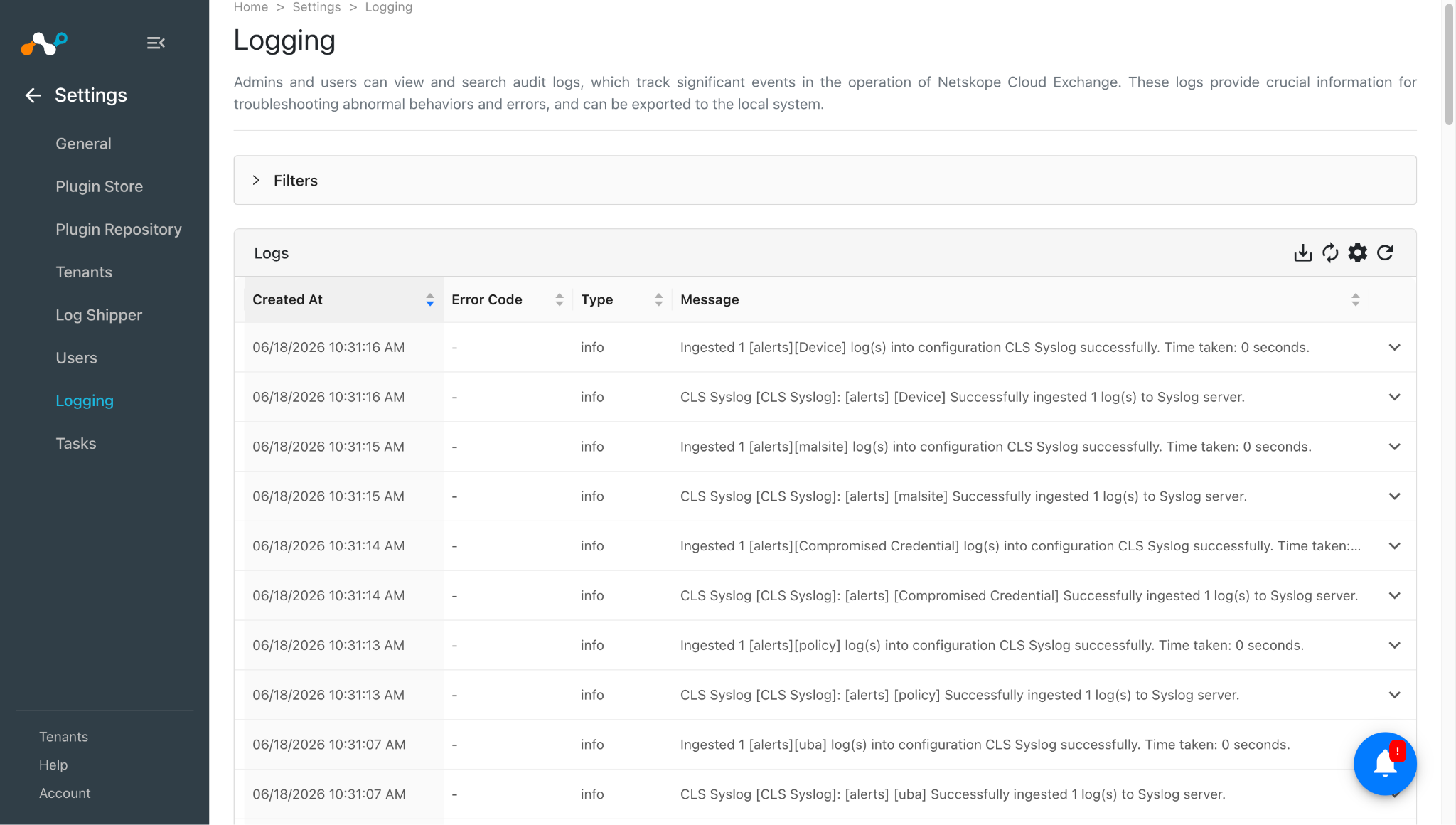Expand the policy 'Ingested 1' log row

coord(1394,646)
